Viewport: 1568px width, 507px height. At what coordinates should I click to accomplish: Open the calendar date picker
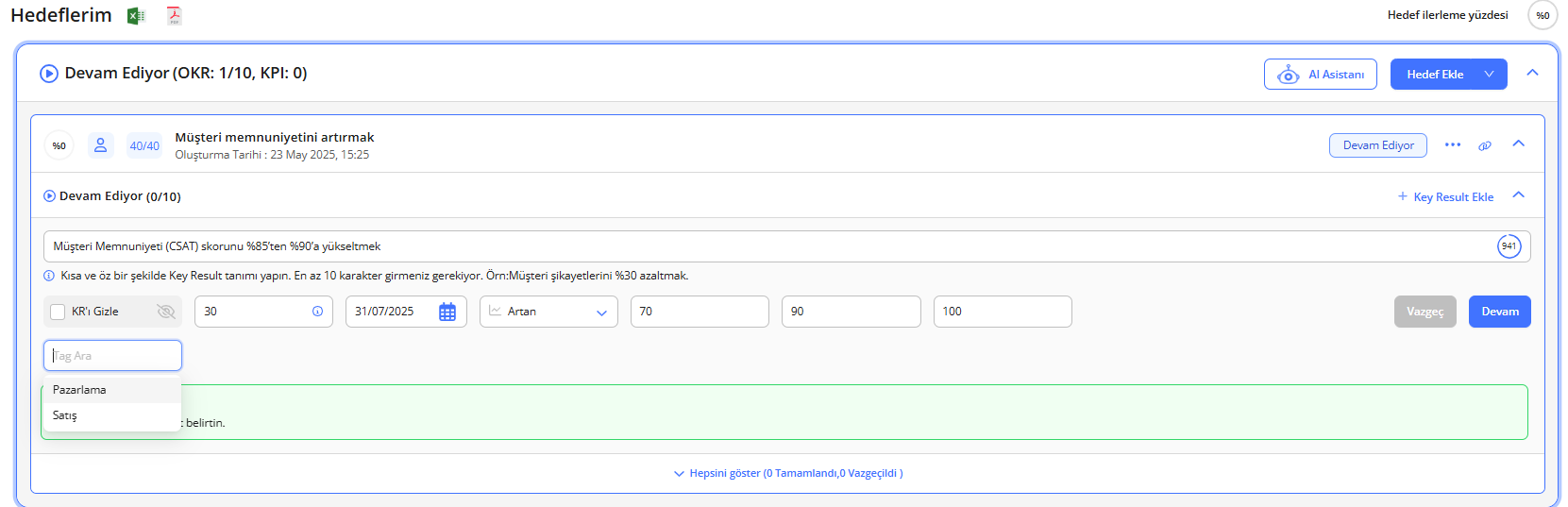[447, 312]
